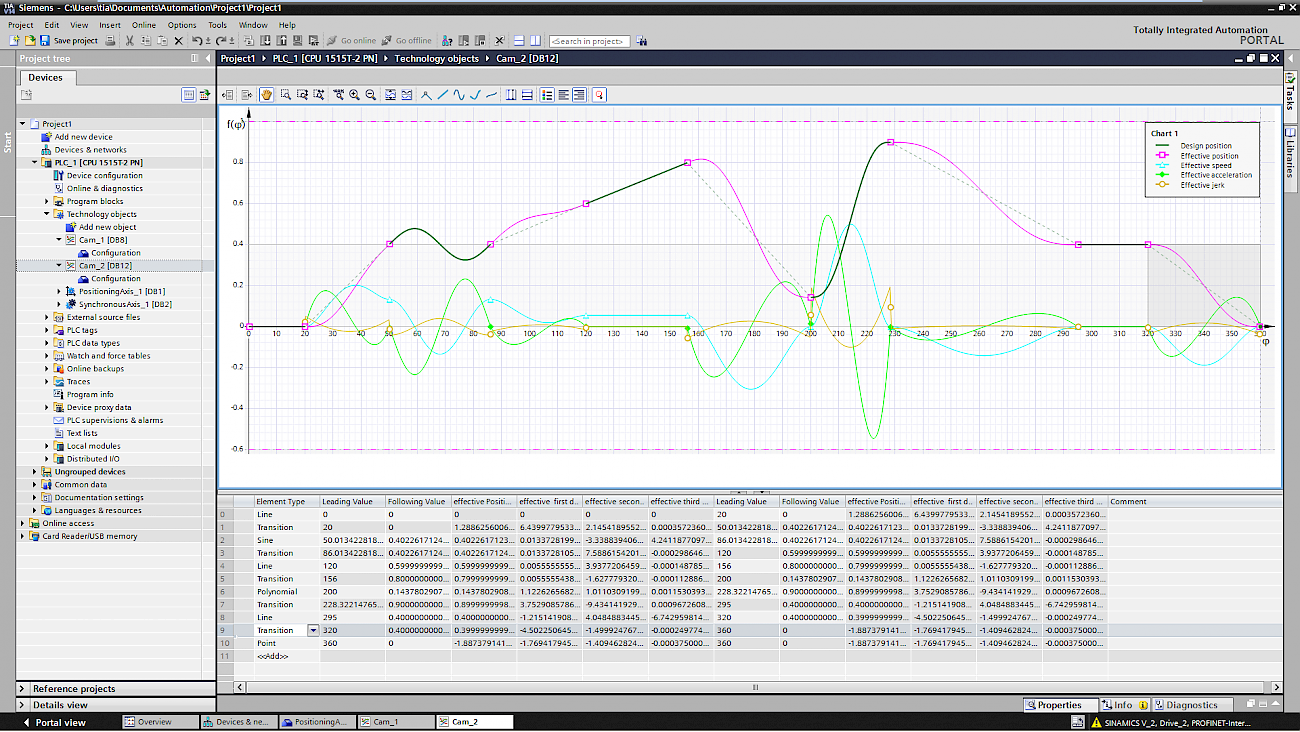1300x732 pixels.
Task: Click Configuration under Cam_2 [DB12]
Action: pos(116,279)
